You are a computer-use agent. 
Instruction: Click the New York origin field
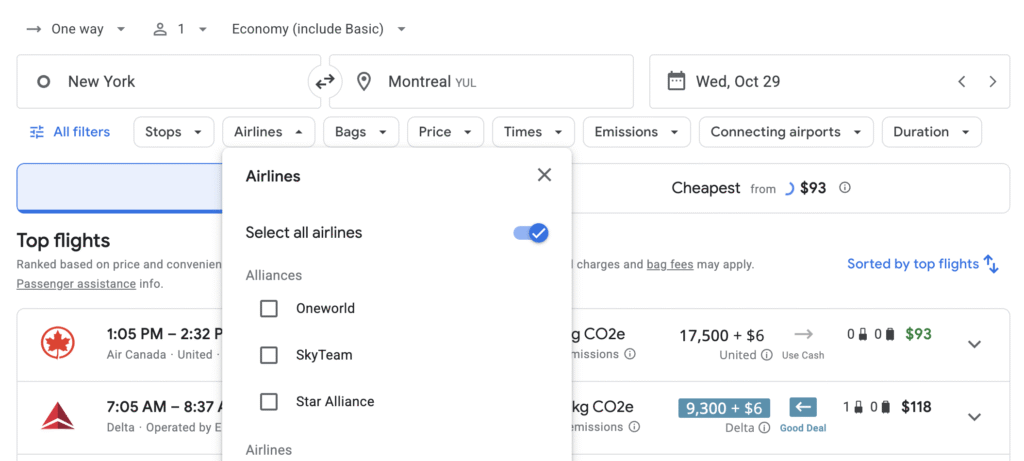(x=168, y=82)
